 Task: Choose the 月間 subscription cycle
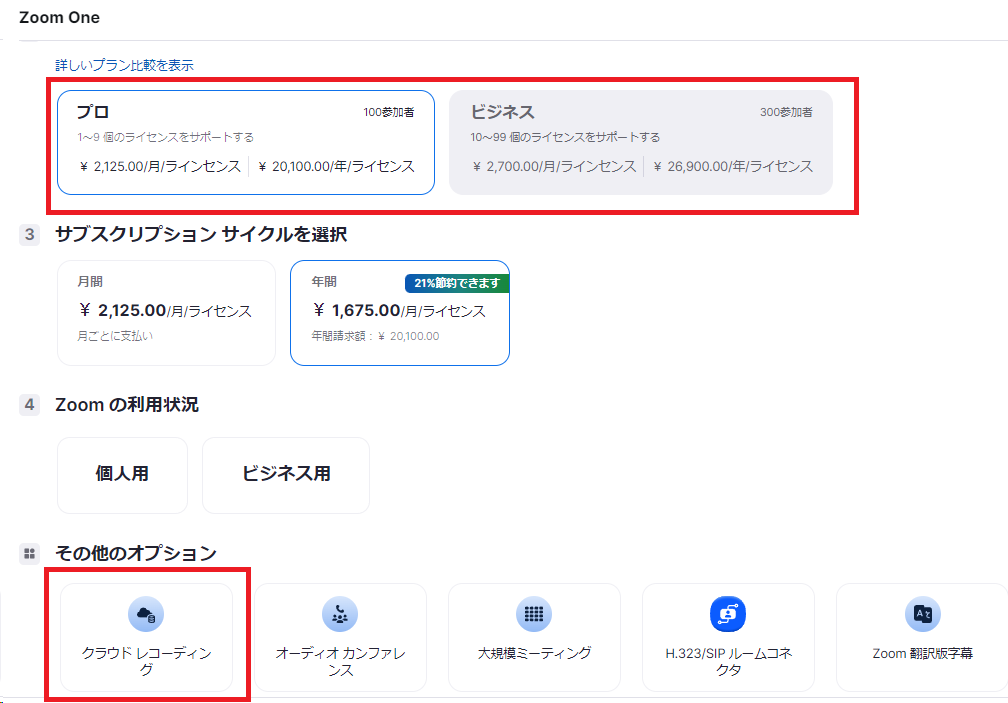[x=166, y=313]
